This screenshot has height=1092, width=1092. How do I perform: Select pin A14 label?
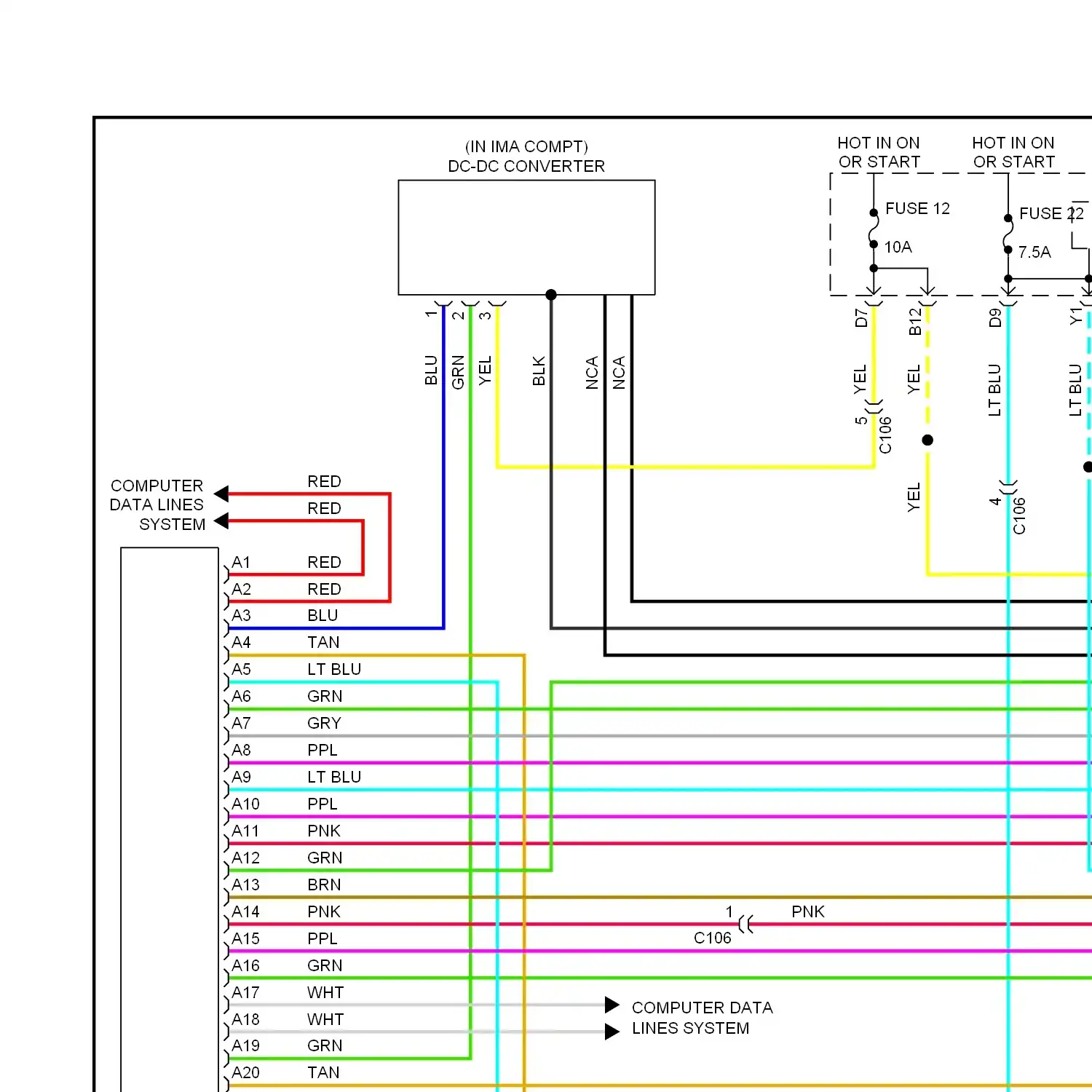(245, 911)
